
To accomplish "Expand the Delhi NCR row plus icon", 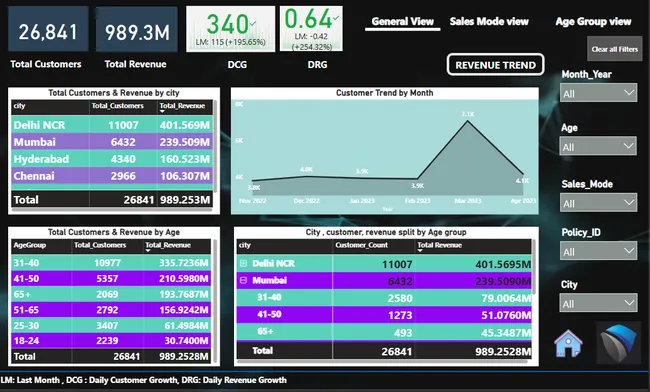I will pos(244,263).
